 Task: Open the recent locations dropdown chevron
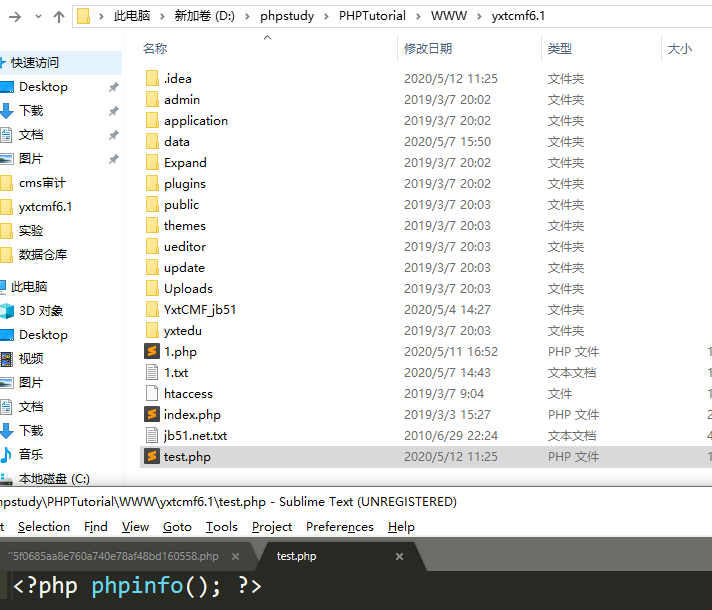point(38,17)
